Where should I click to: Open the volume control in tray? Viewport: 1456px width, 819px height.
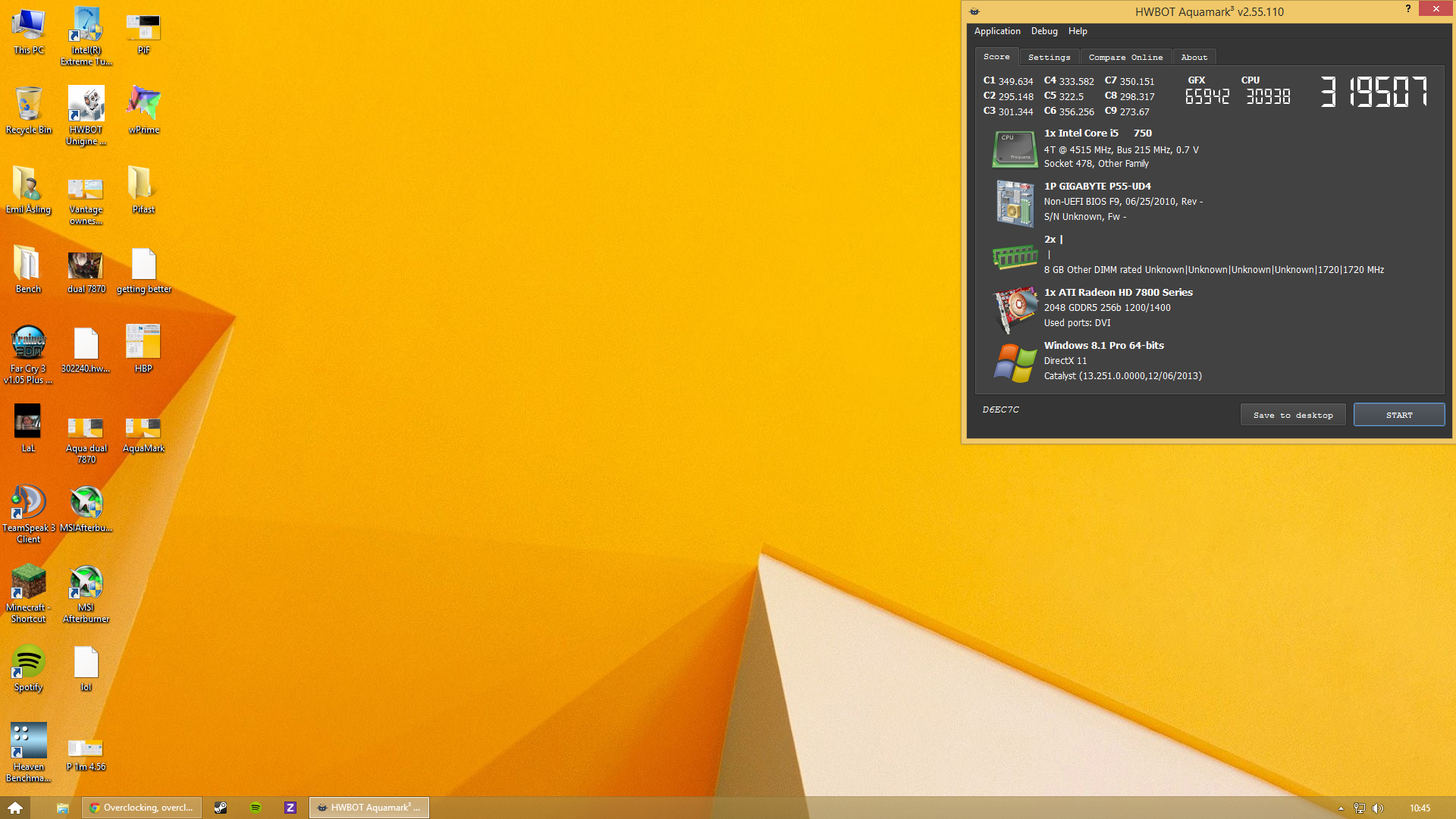pos(1378,808)
